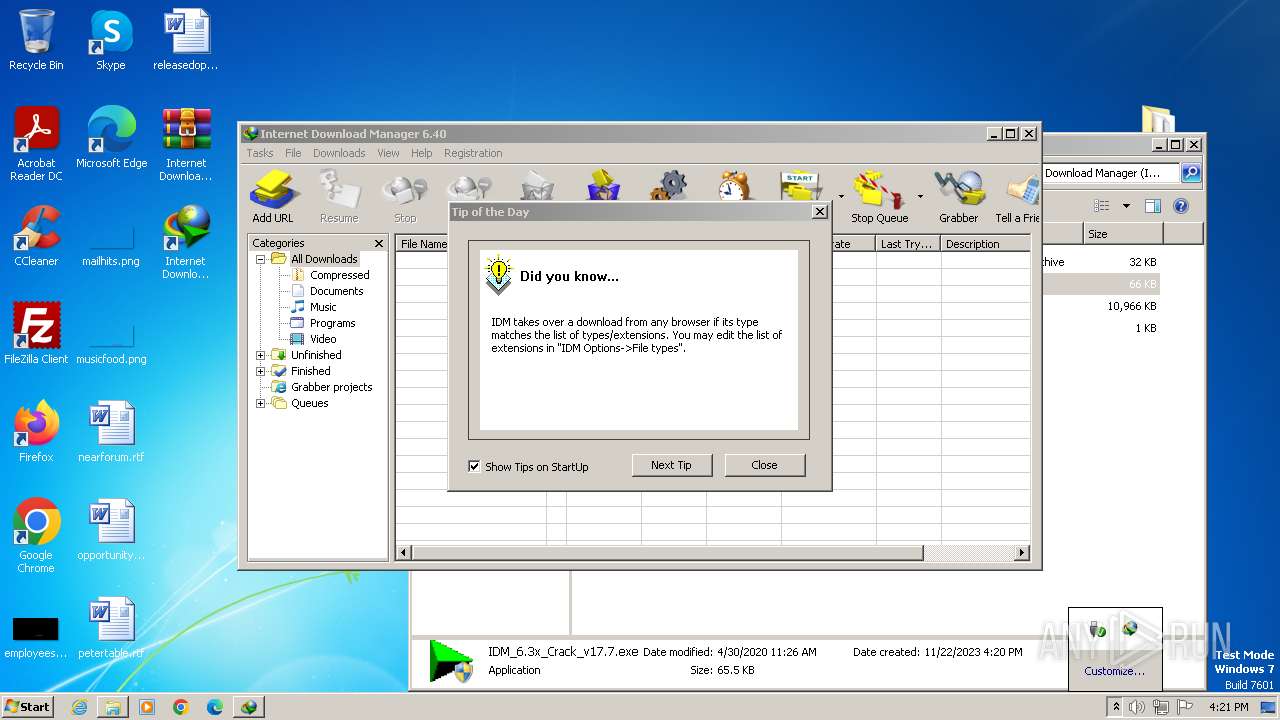Click the Delete Completed toolbar icon
1280x720 pixels.
coord(603,186)
